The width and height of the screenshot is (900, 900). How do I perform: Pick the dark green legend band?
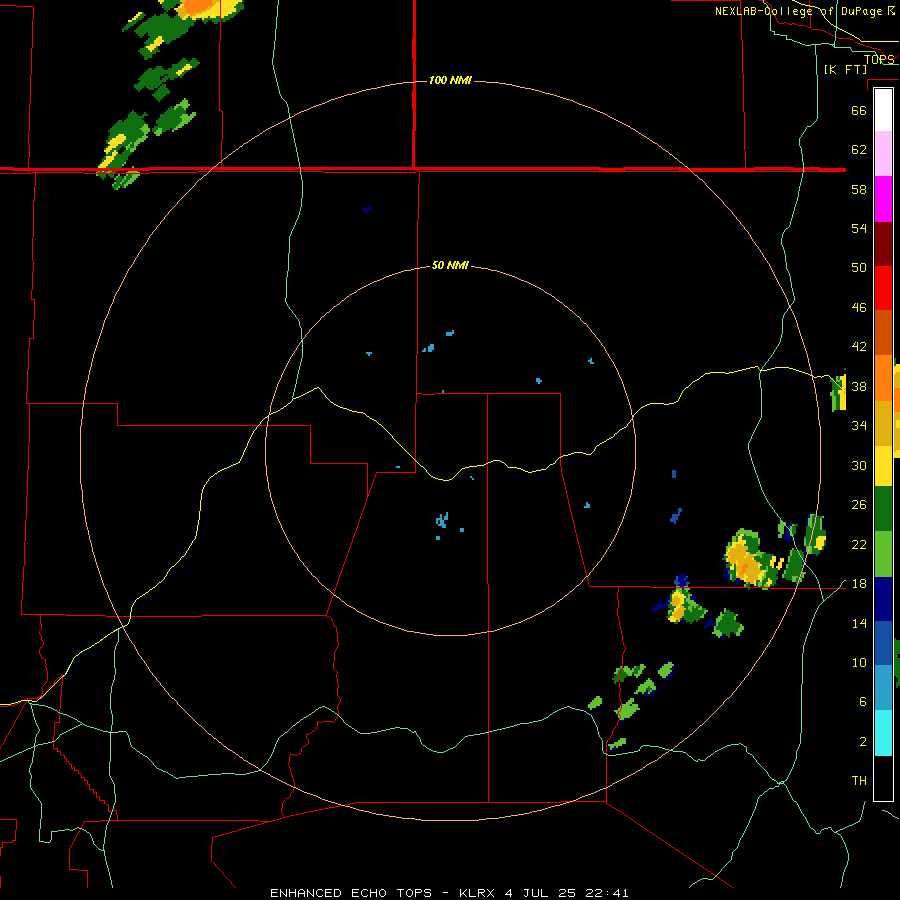pyautogui.click(x=883, y=509)
